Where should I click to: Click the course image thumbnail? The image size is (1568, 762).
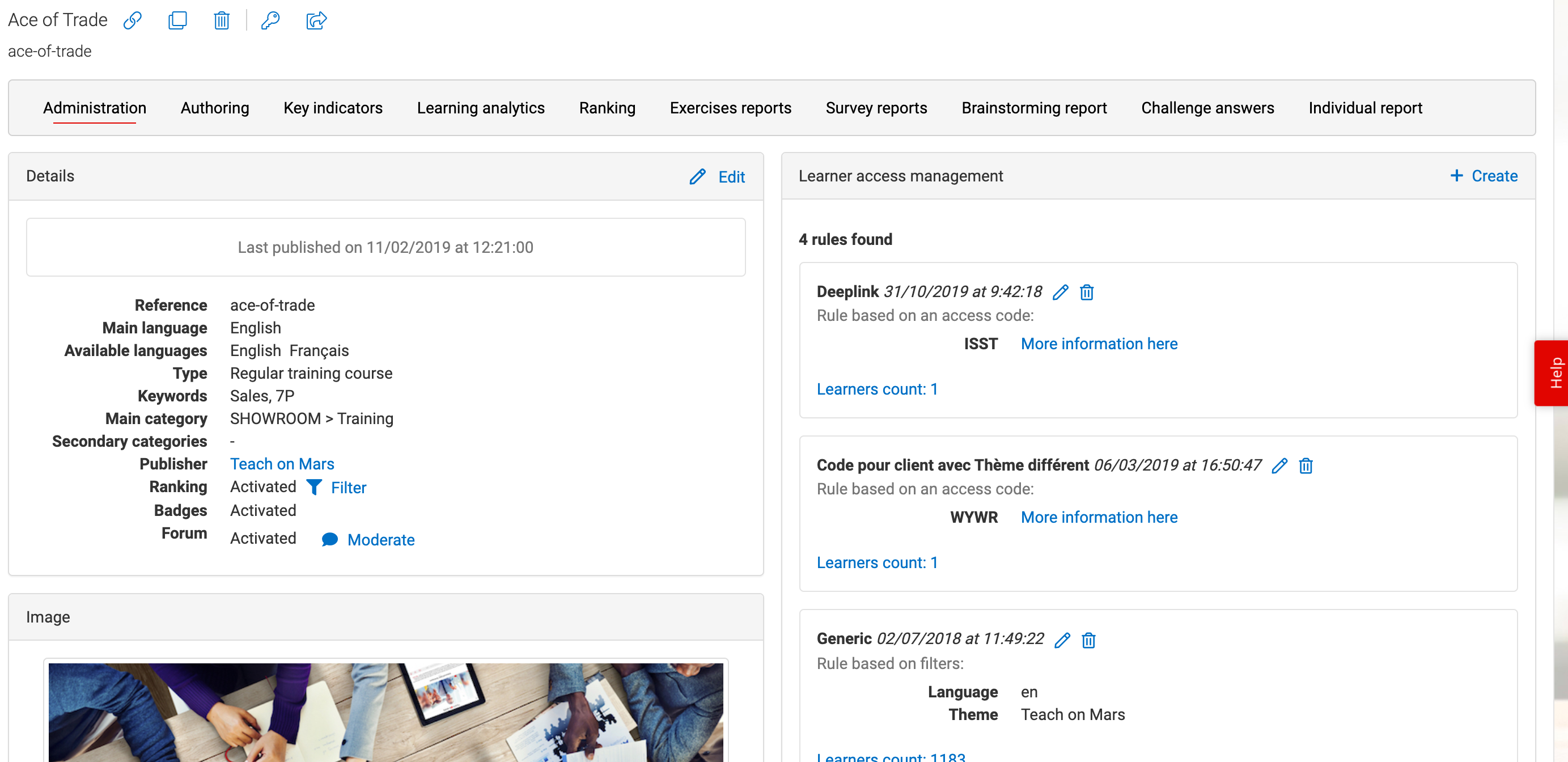386,712
